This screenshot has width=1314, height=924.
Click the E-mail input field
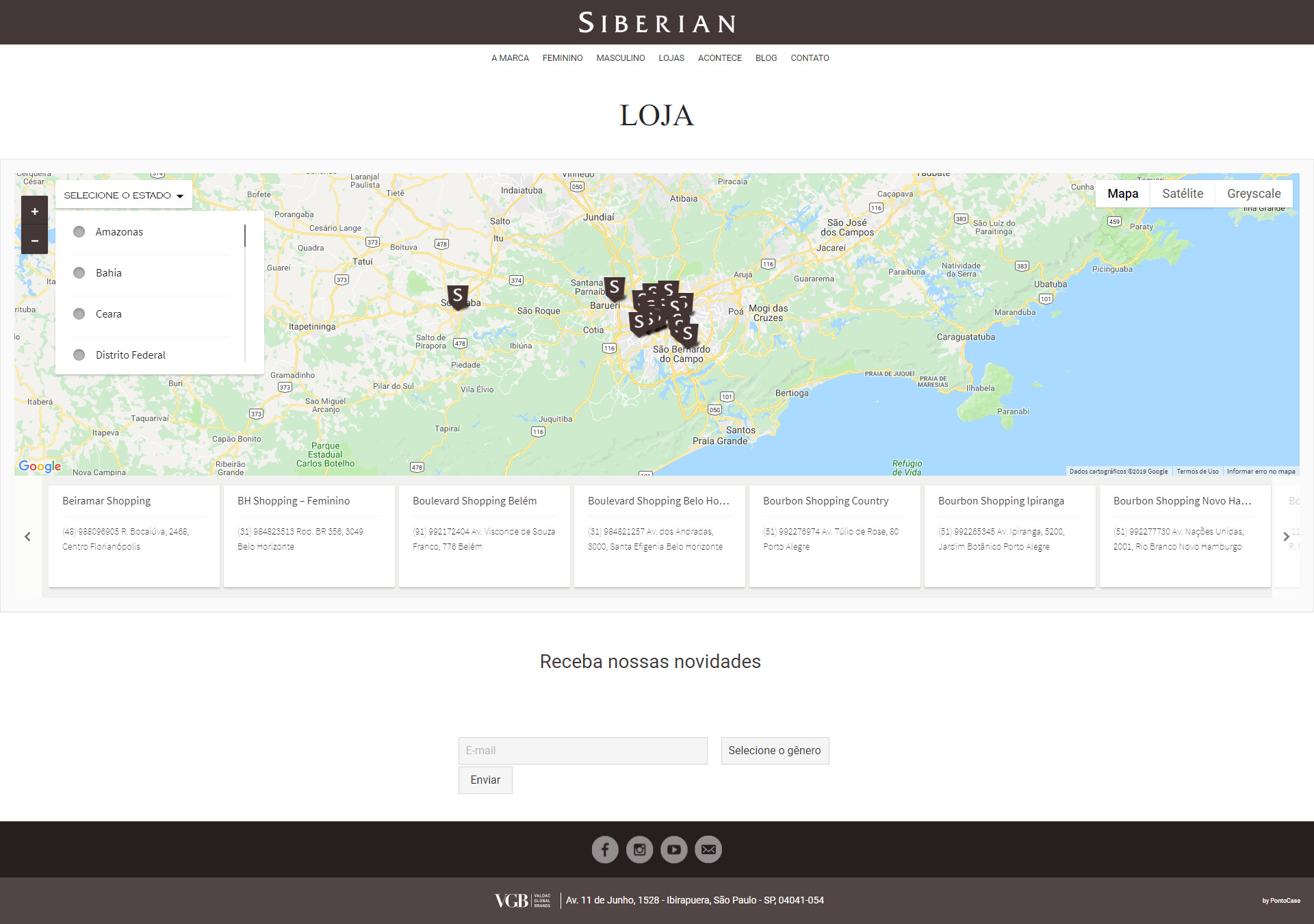582,751
